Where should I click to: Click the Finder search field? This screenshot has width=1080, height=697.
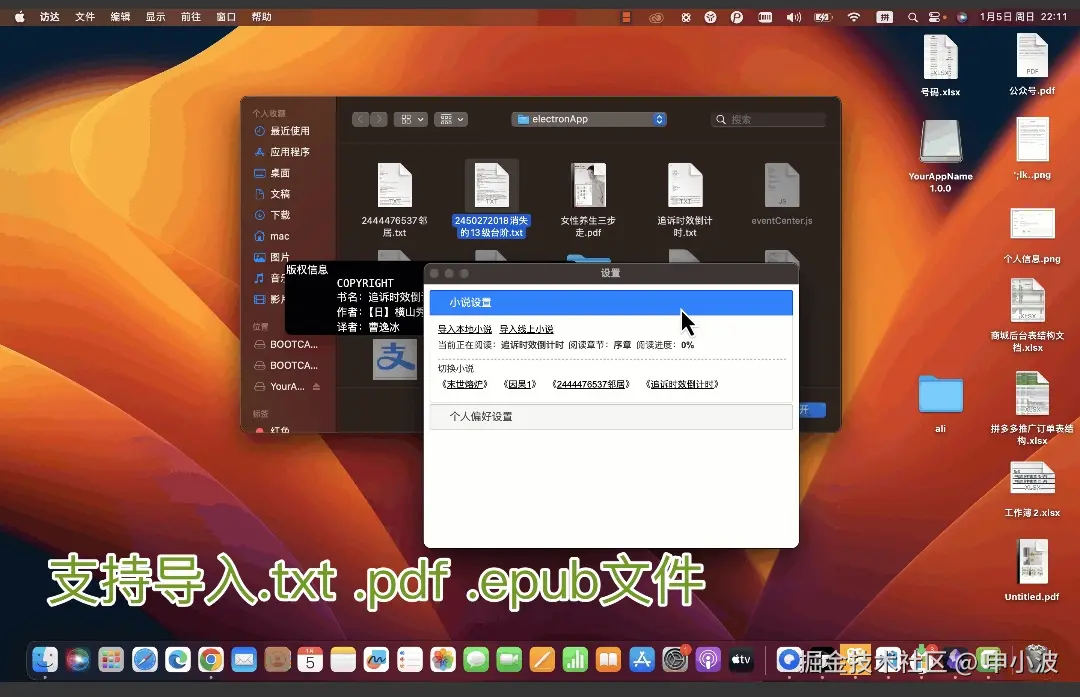(768, 118)
